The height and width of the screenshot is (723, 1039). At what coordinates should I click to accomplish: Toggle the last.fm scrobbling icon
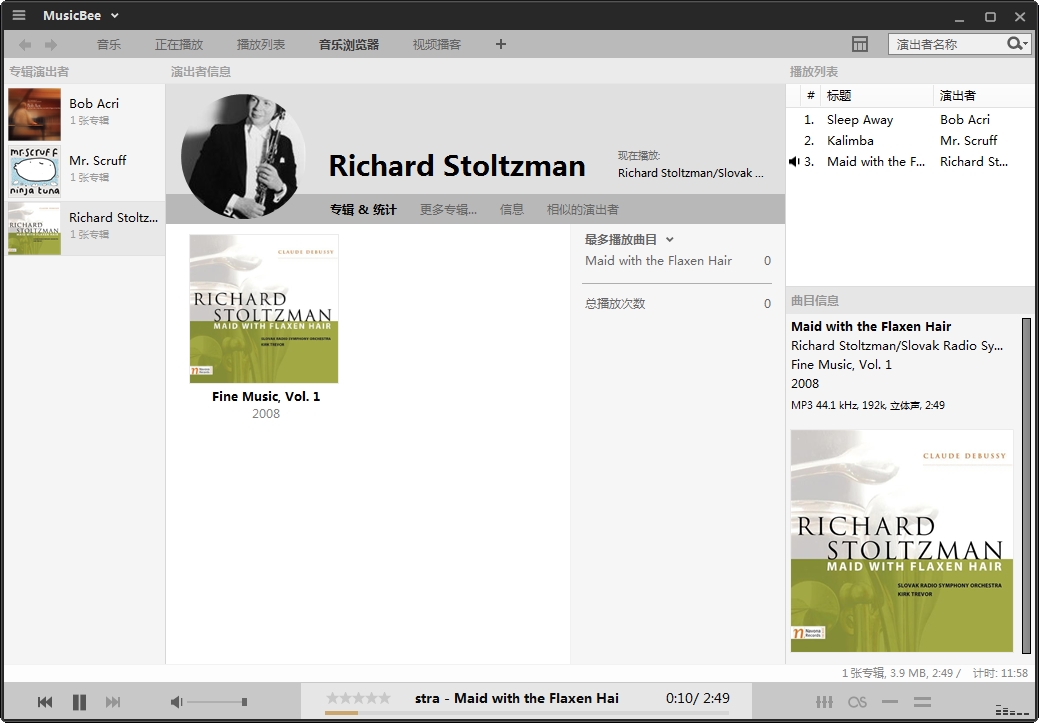[857, 702]
